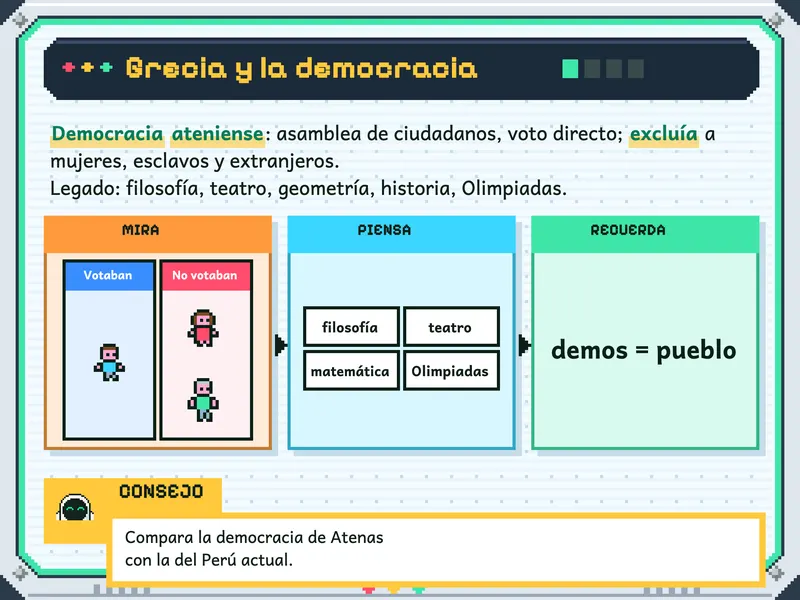Click the yellow plus sign in title bar
800x600 pixels.
[x=87, y=67]
